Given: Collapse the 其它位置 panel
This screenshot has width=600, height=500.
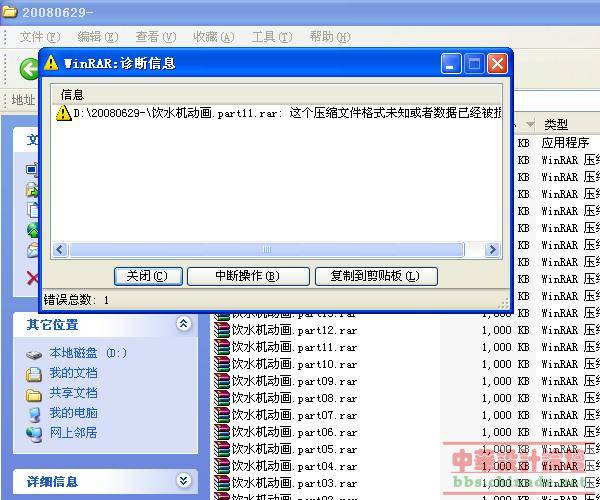Looking at the screenshot, I should coord(184,324).
